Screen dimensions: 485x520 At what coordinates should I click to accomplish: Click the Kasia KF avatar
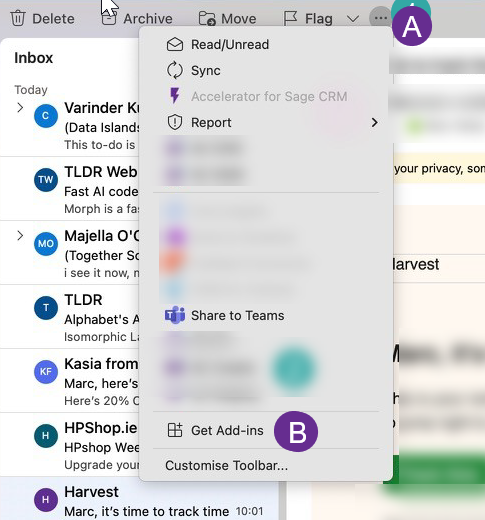click(46, 371)
